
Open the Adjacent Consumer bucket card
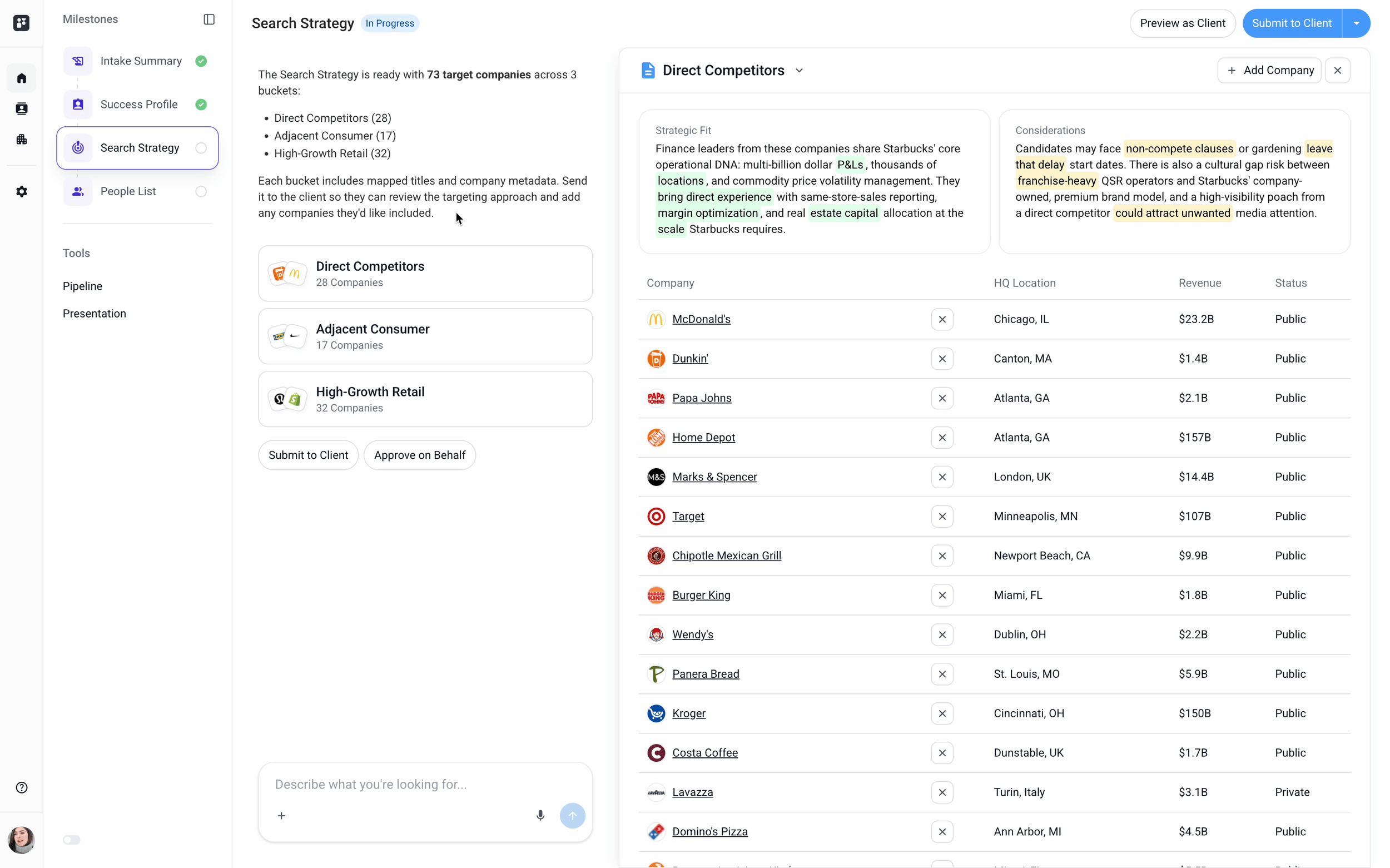(425, 336)
